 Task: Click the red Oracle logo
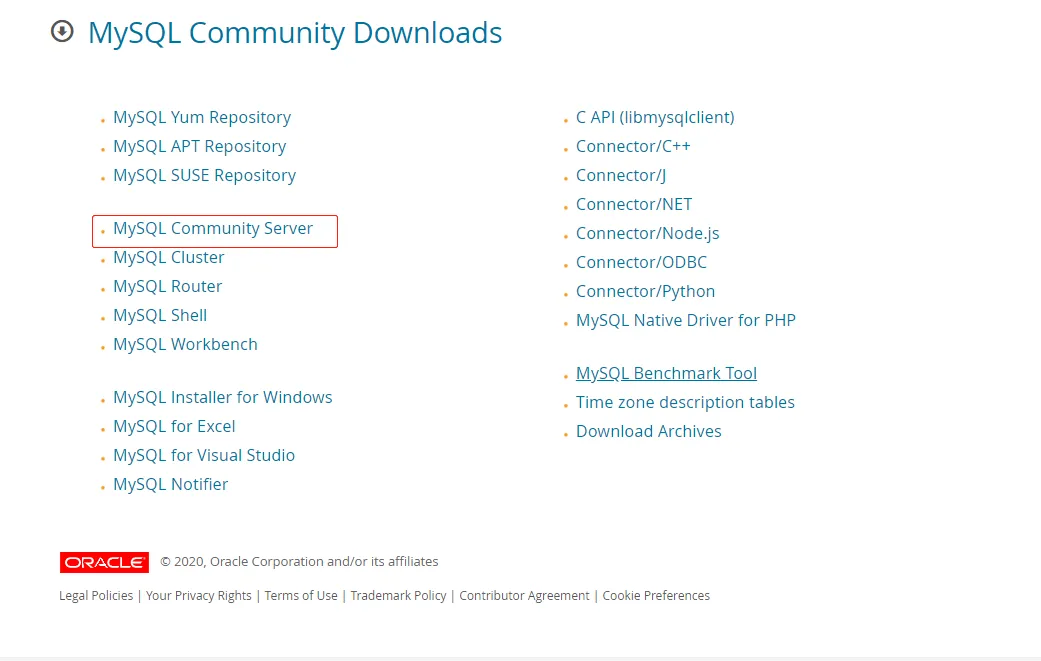104,563
